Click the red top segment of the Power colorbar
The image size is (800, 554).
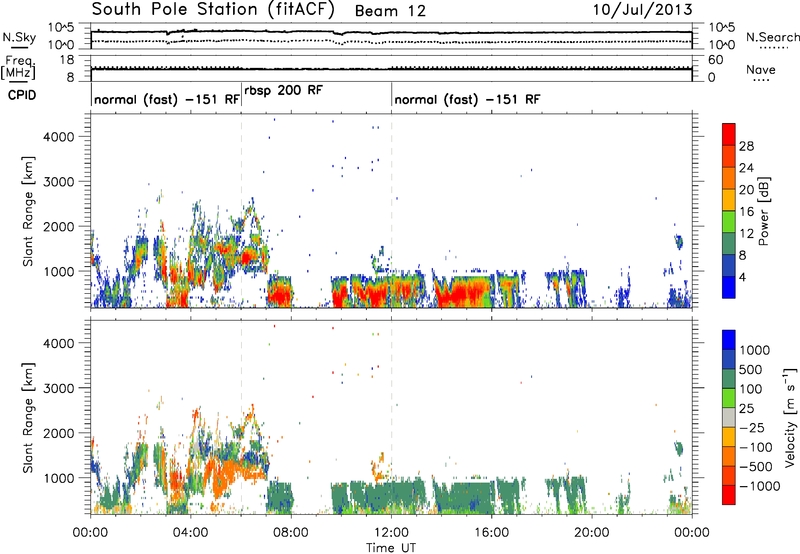[x=729, y=135]
